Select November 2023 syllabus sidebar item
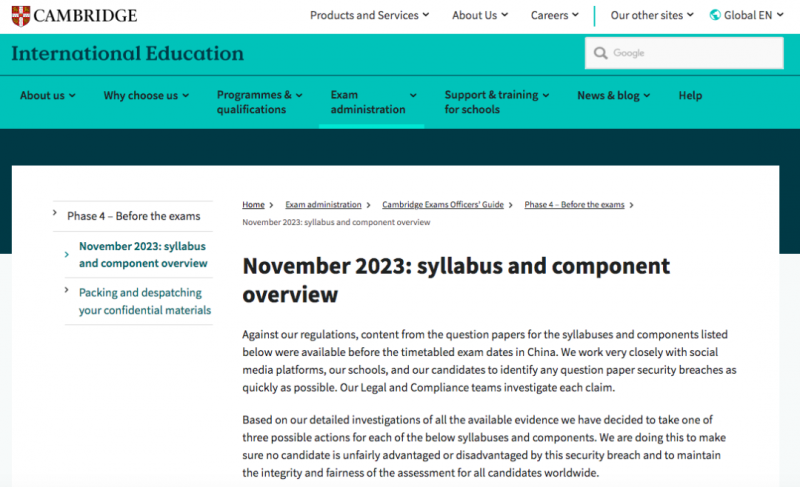Viewport: 800px width, 487px height. tap(143, 254)
